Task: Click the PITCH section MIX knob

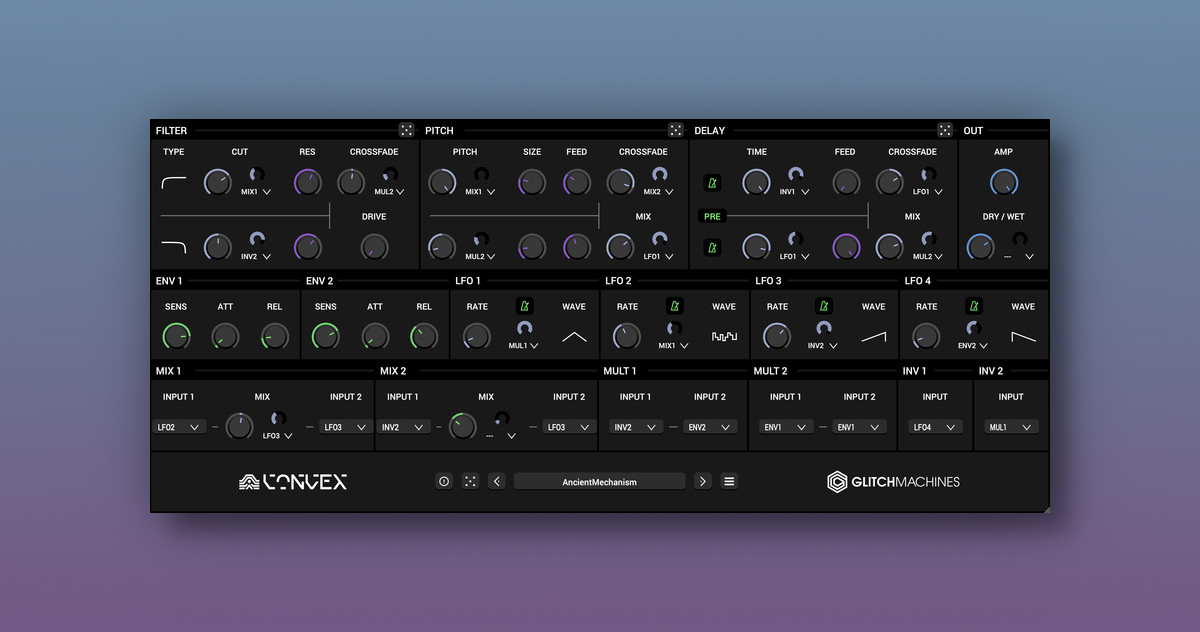Action: pyautogui.click(x=620, y=247)
